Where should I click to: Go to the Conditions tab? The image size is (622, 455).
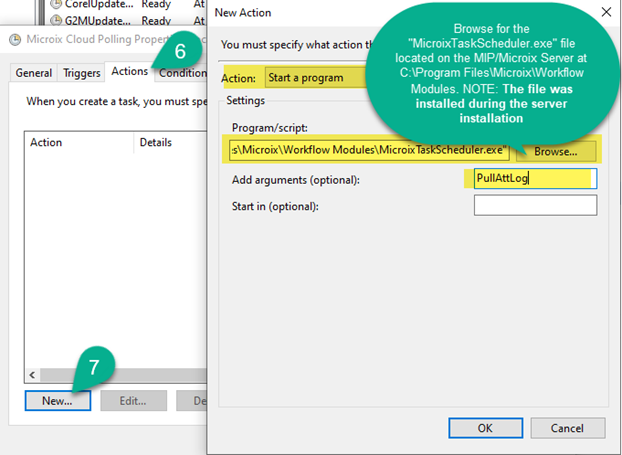tap(183, 72)
